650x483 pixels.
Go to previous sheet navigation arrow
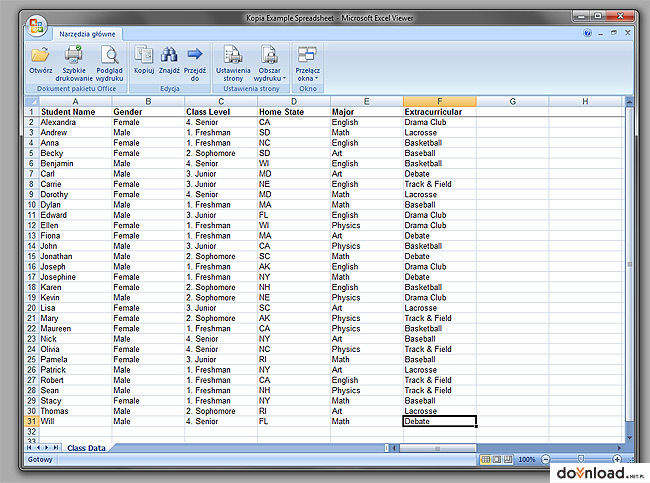[38, 448]
